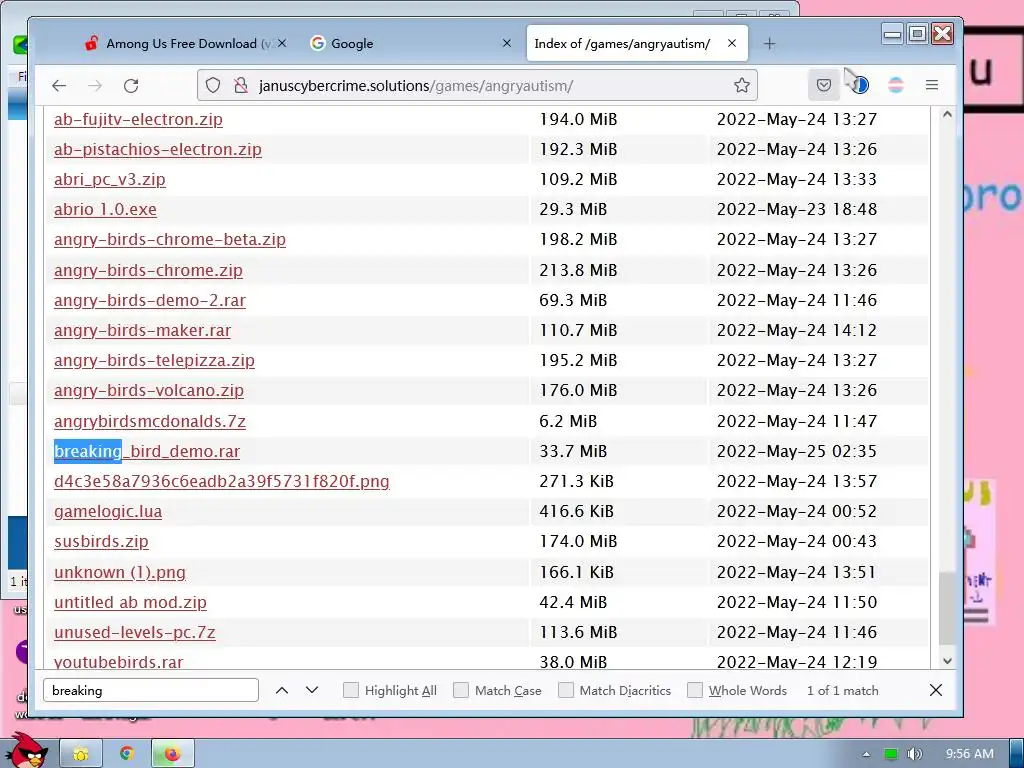Enable Whole Words option
The width and height of the screenshot is (1024, 768).
pyautogui.click(x=695, y=690)
